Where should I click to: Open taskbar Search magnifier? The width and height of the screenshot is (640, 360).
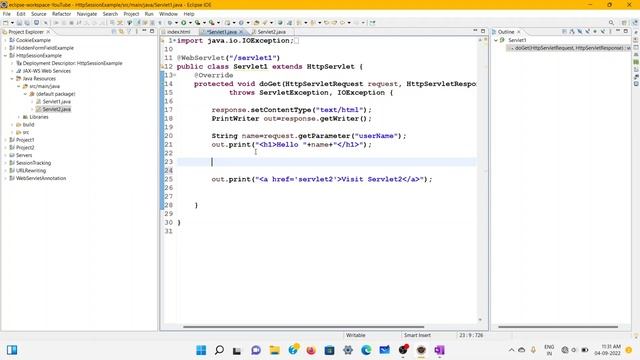pos(219,350)
